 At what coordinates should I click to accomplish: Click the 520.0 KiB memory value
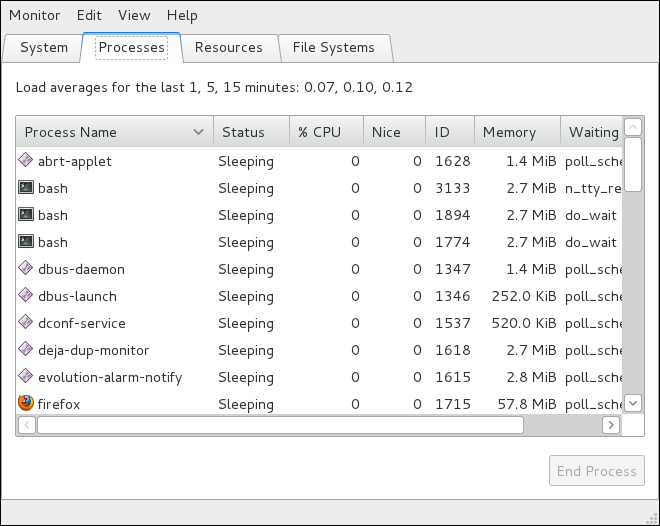click(524, 323)
